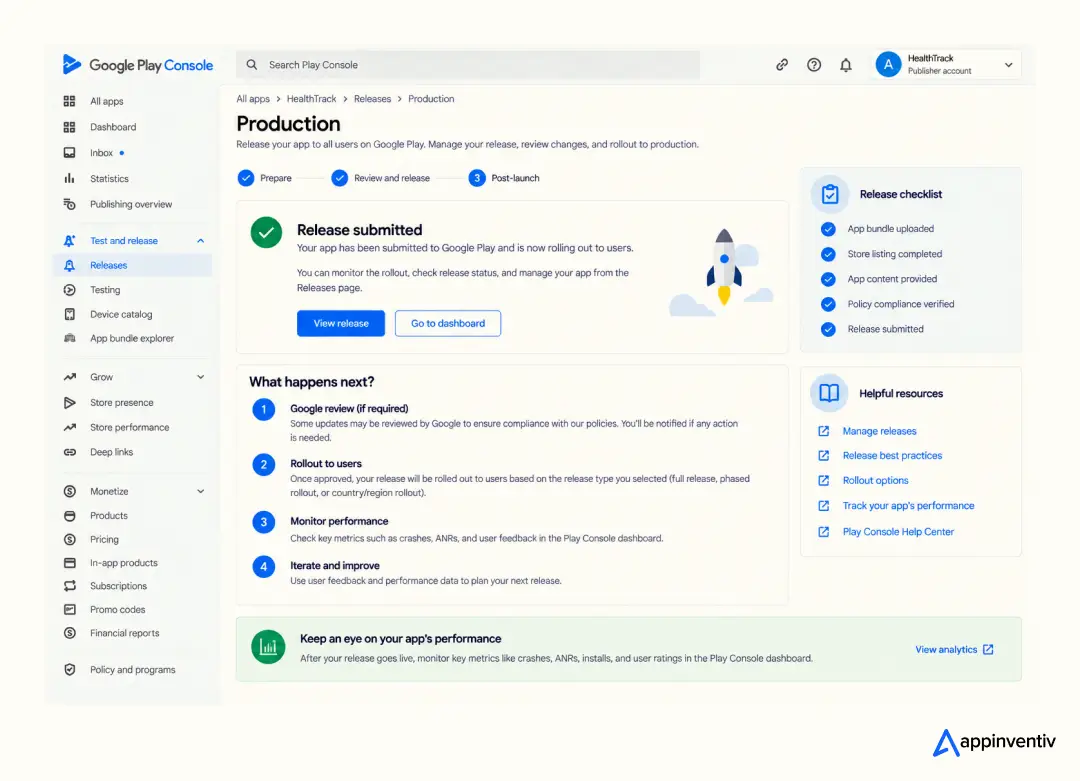Viewport: 1080px width, 781px height.
Task: Click the HealthTrack breadcrumb
Action: (311, 98)
